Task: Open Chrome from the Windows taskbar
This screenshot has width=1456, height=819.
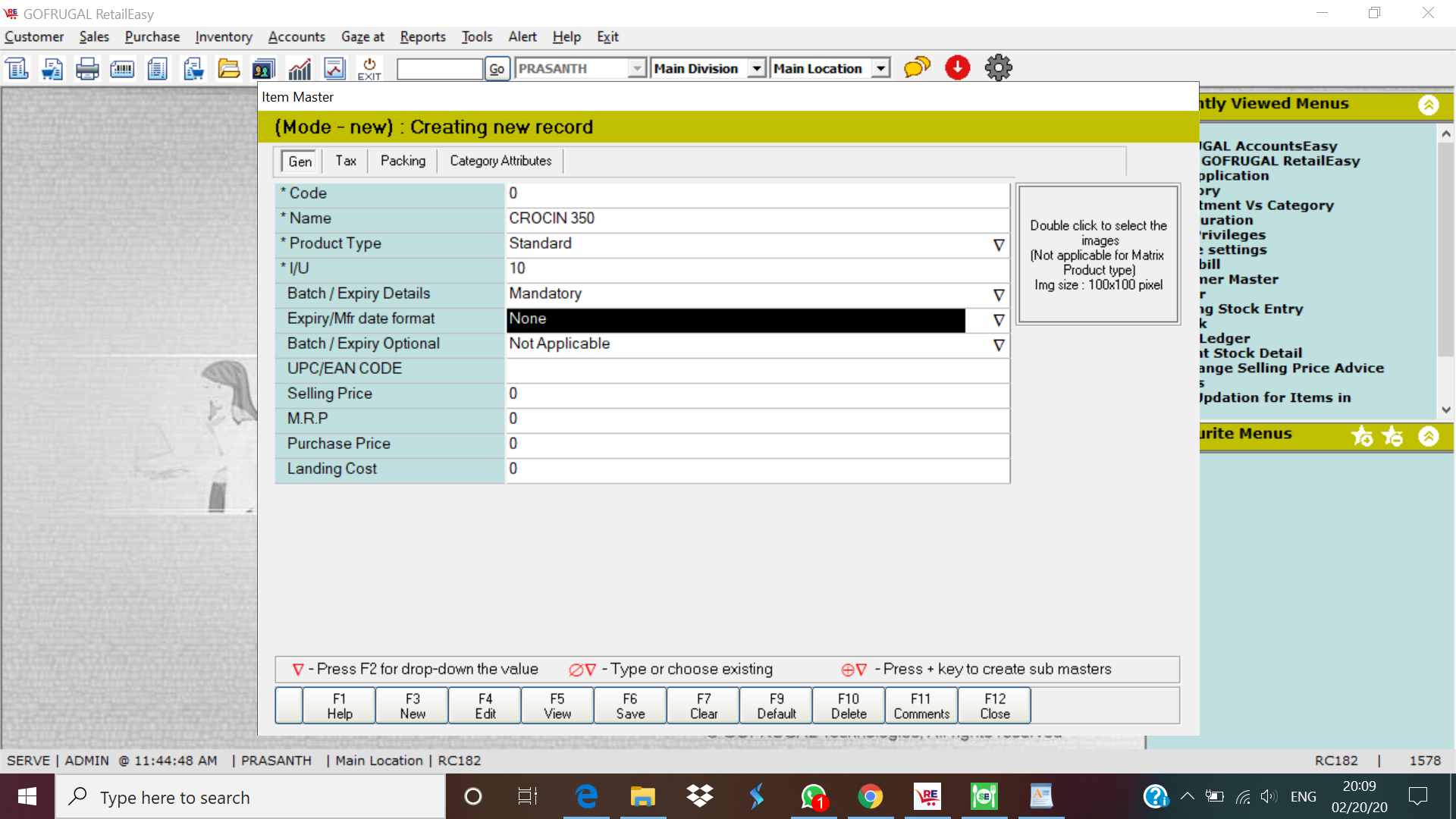Action: point(870,797)
